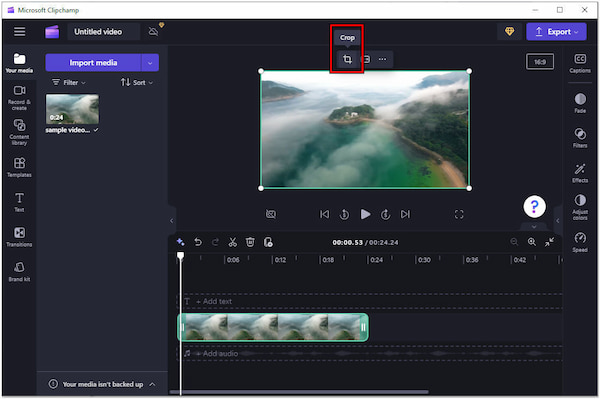Click the help question mark button
This screenshot has height=399, width=600.
pos(534,207)
